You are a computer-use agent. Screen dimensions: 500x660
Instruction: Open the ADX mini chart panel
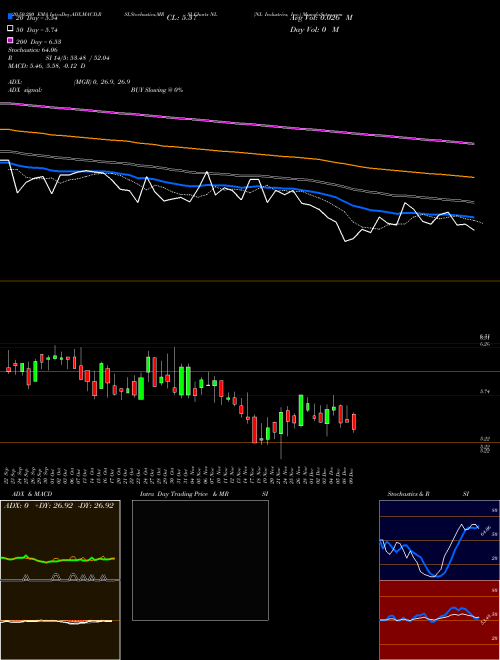(x=60, y=540)
